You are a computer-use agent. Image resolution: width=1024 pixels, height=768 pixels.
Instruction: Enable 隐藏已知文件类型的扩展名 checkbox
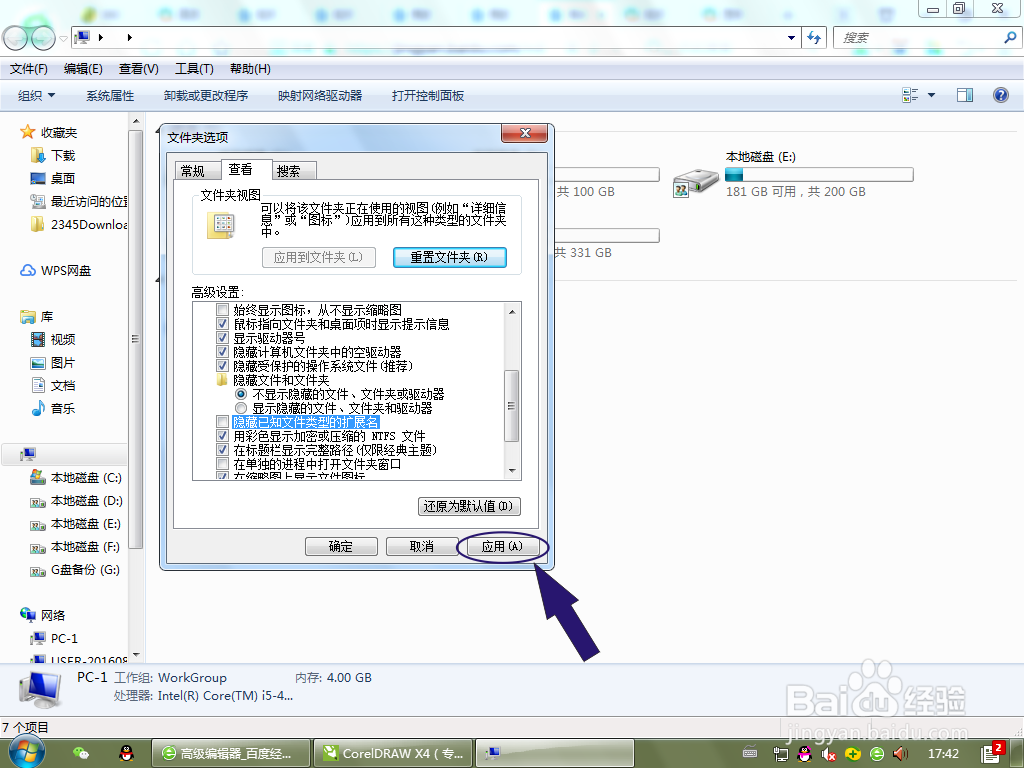point(222,422)
